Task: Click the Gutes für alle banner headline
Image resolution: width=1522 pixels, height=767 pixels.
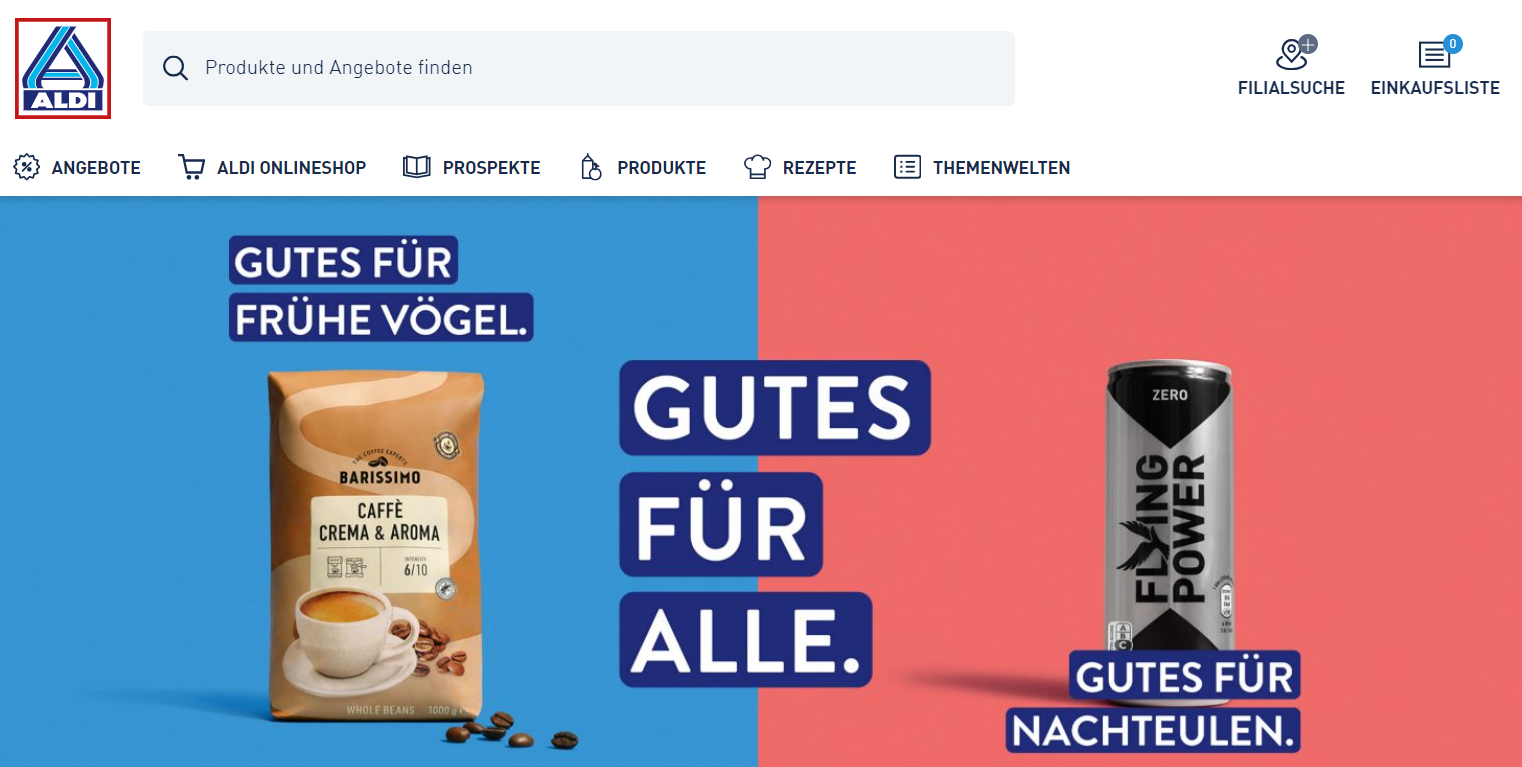Action: (x=775, y=524)
